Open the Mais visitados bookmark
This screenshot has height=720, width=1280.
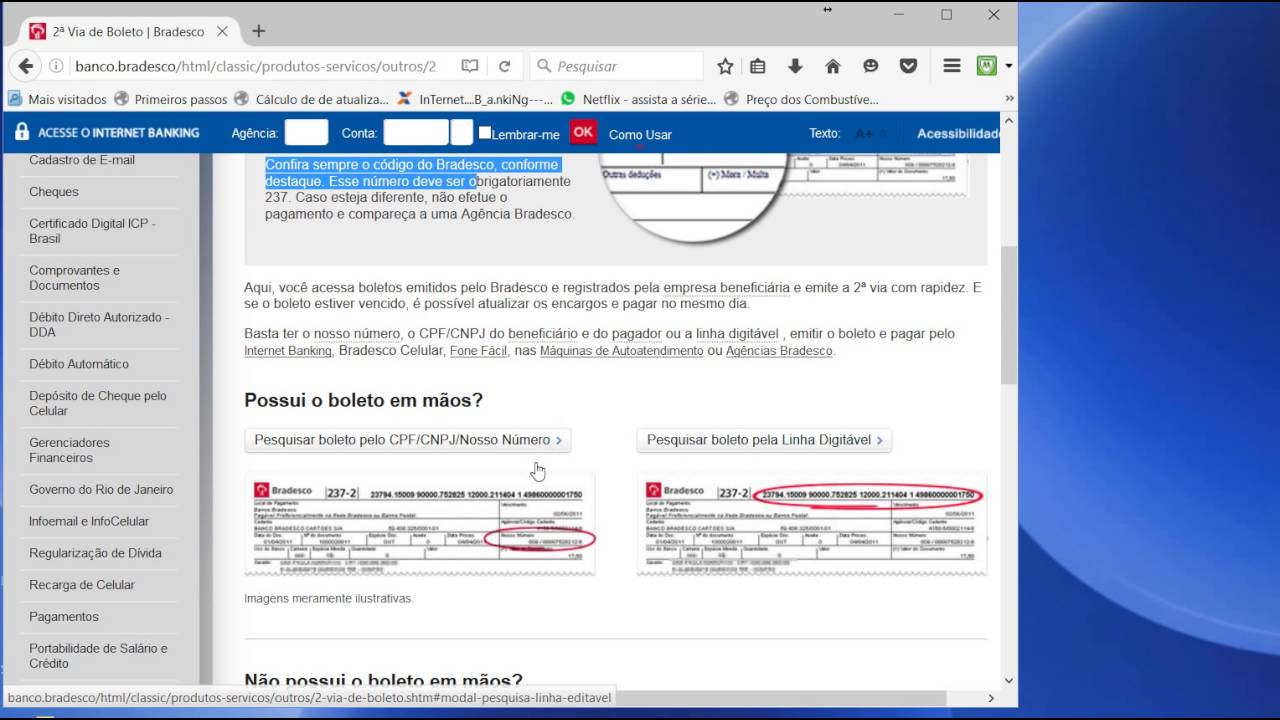(58, 99)
